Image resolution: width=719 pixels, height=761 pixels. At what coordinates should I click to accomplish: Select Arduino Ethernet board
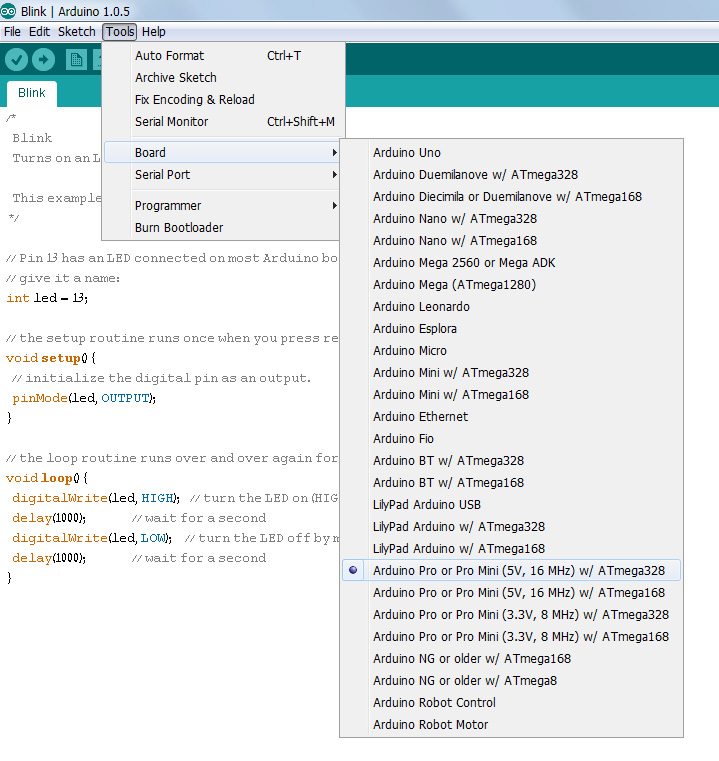(x=511, y=416)
